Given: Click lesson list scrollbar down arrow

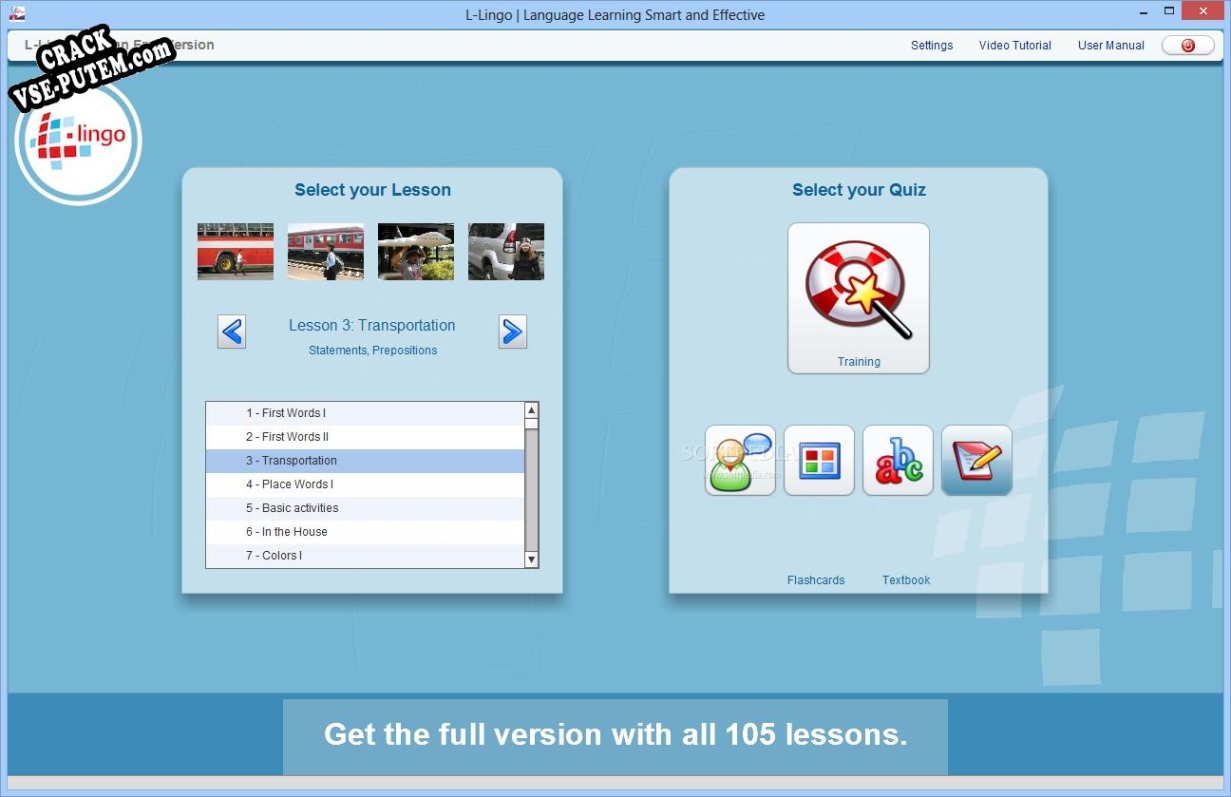Looking at the screenshot, I should click(531, 560).
